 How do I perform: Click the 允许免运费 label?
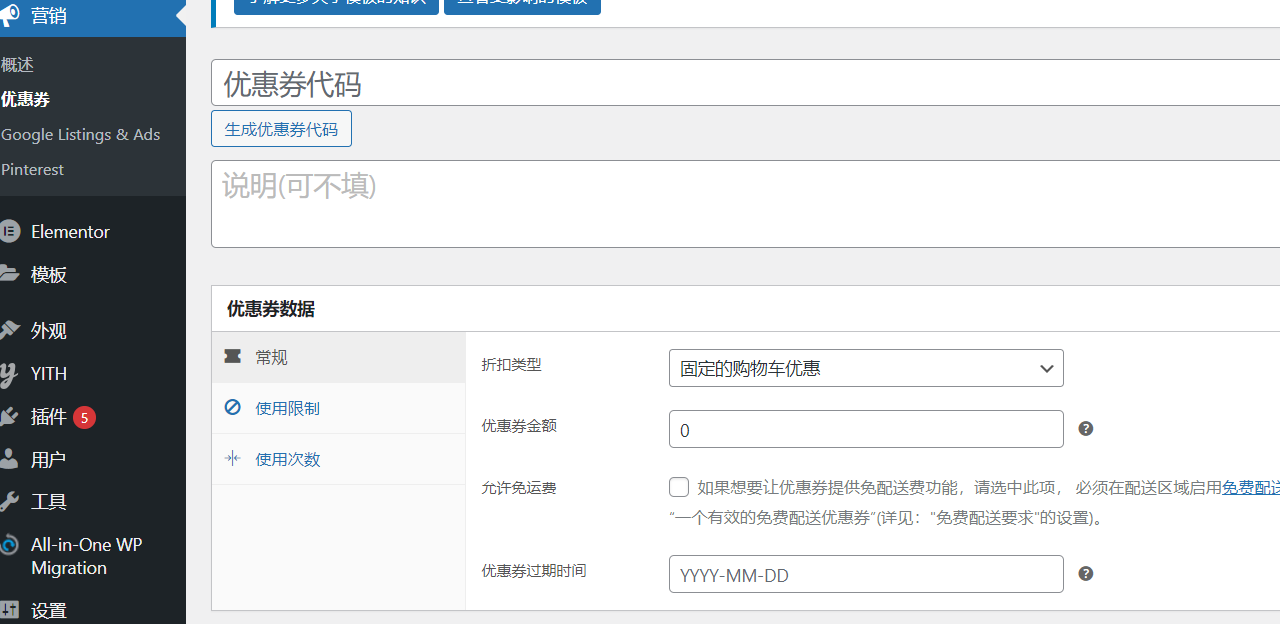click(519, 489)
